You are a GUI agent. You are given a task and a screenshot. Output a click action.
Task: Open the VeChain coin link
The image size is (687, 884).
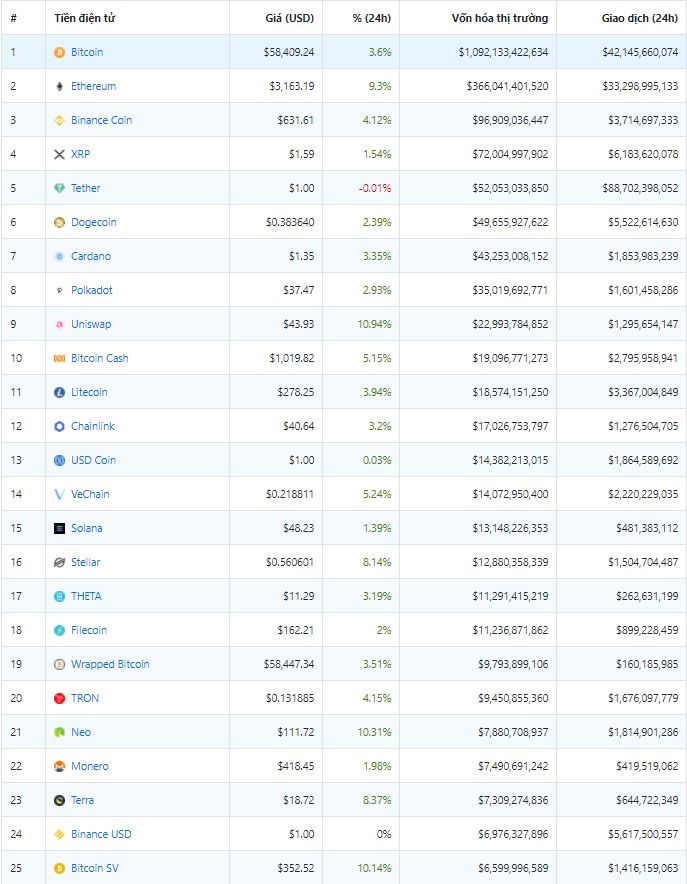pyautogui.click(x=90, y=494)
